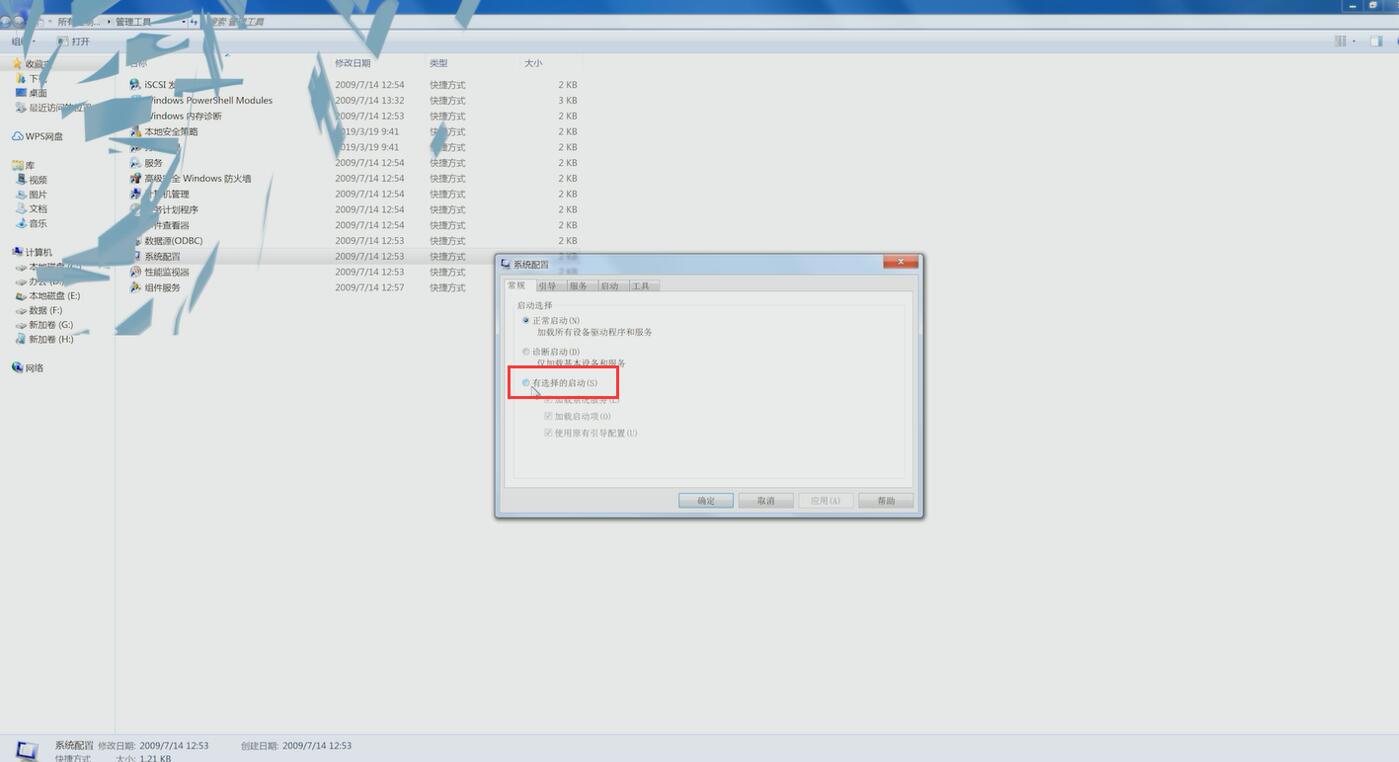Select the 系统配置 file icon in list
This screenshot has width=1399, height=762.
coord(136,257)
